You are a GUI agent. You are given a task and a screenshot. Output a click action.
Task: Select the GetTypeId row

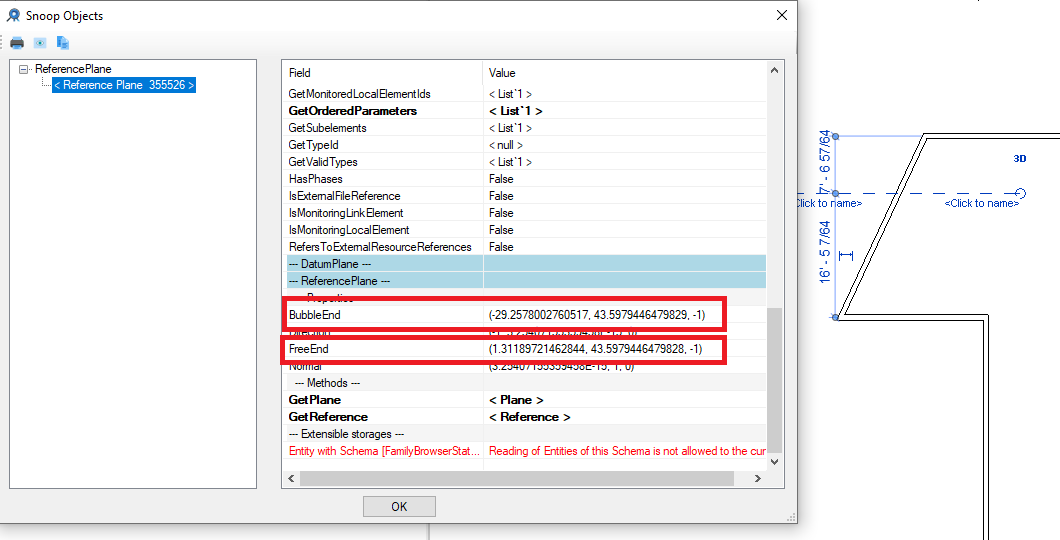click(x=525, y=145)
